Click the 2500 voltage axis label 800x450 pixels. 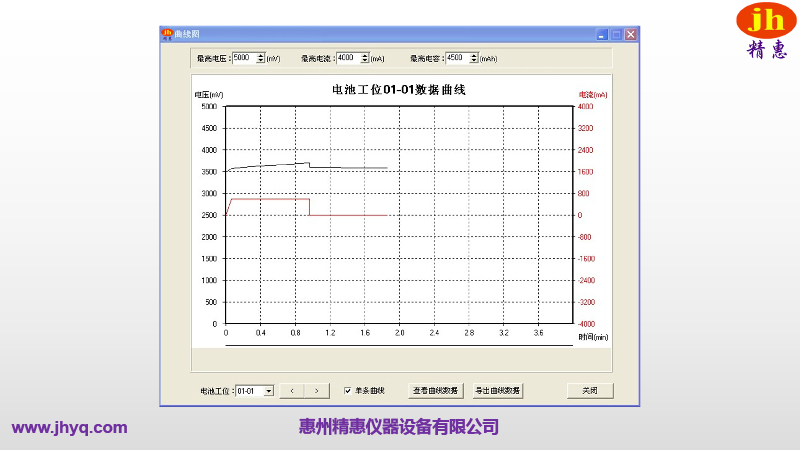point(209,215)
